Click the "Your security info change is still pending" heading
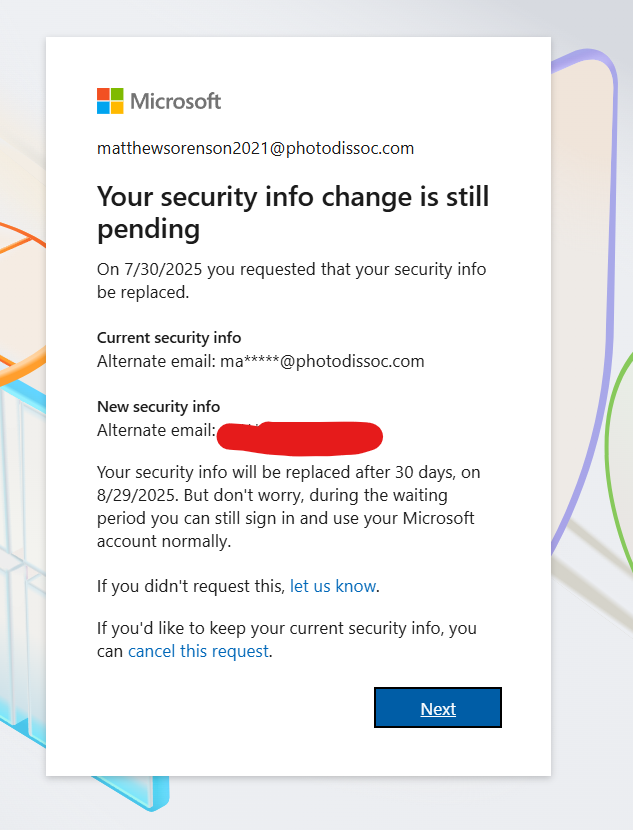This screenshot has height=830, width=633. tap(293, 212)
